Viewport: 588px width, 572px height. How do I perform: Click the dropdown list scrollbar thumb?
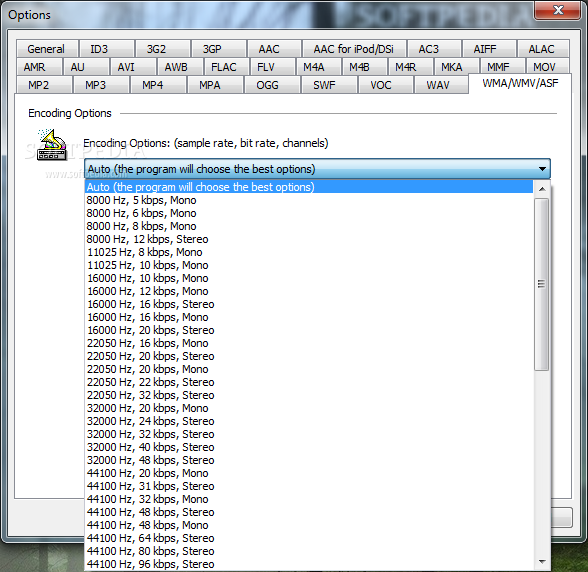[542, 284]
